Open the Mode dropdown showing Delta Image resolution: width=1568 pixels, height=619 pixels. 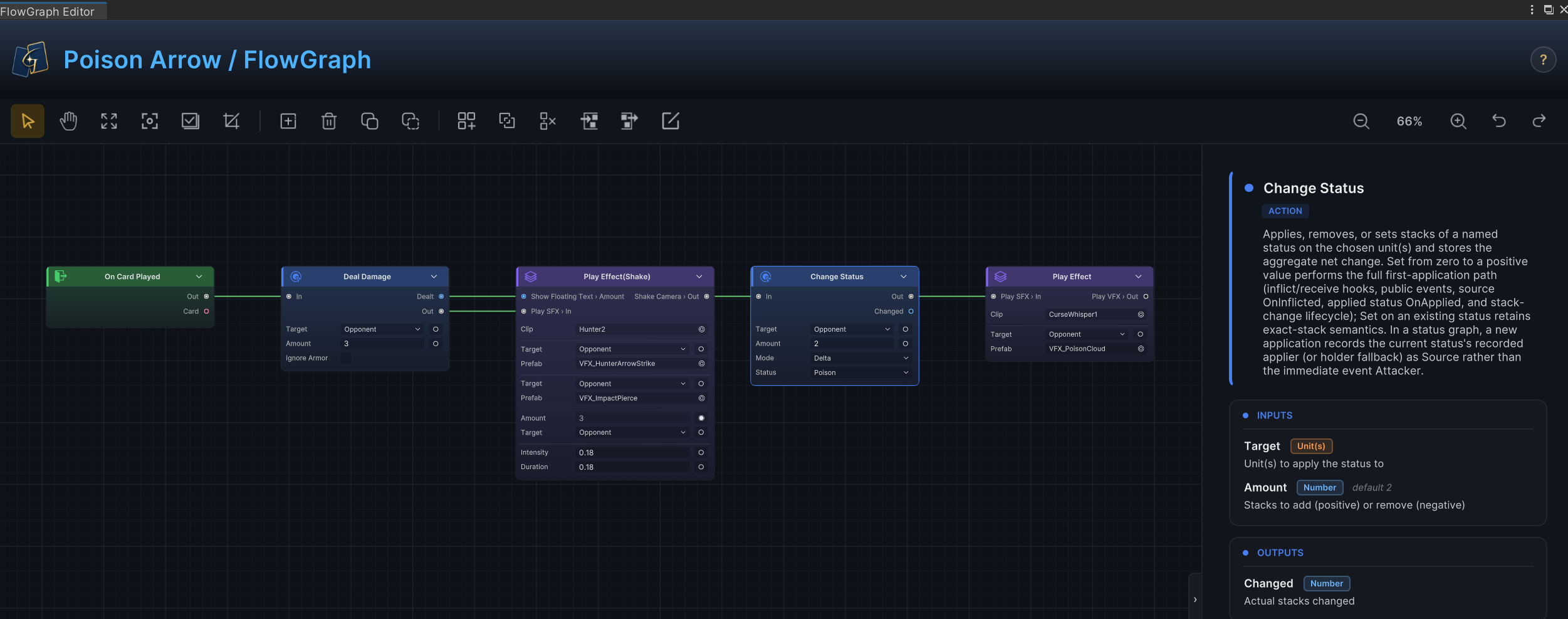(861, 358)
